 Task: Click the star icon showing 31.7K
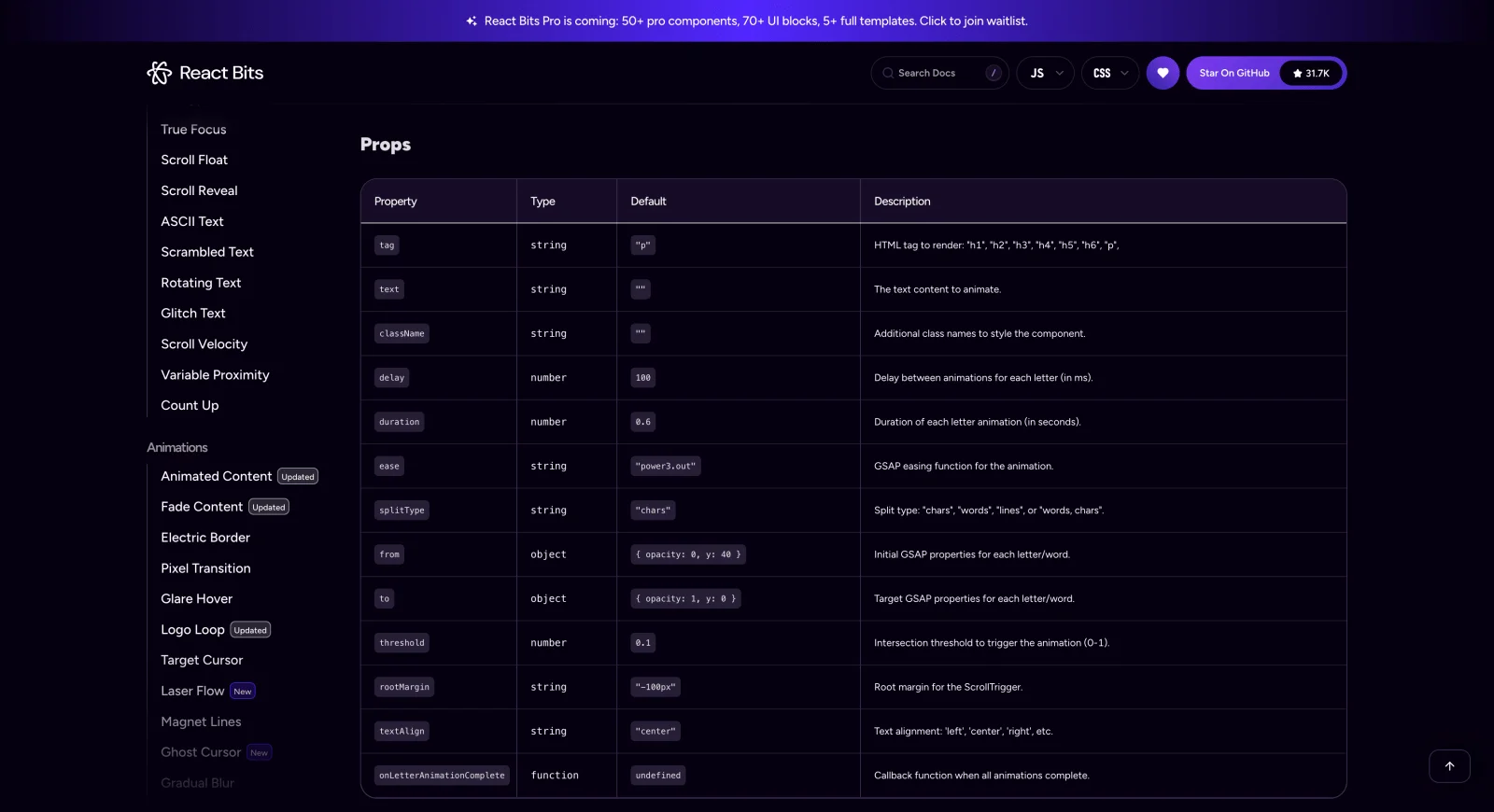1298,74
